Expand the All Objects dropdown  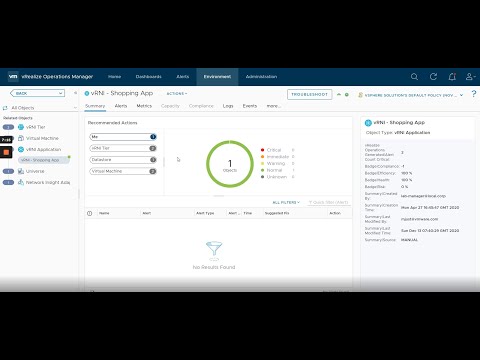tap(75, 108)
